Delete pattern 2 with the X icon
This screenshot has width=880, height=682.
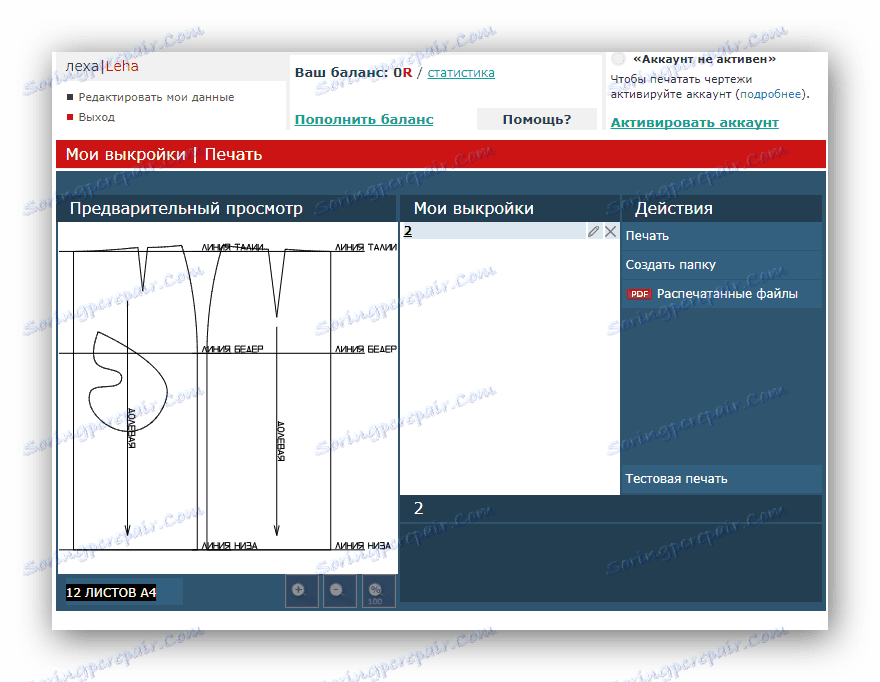[611, 231]
